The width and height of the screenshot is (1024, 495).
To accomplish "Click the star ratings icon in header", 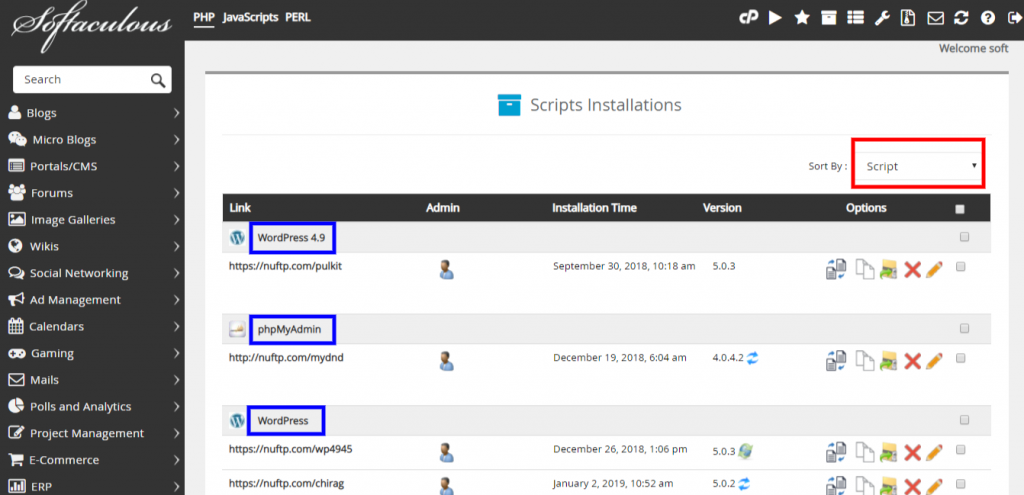I will 802,18.
